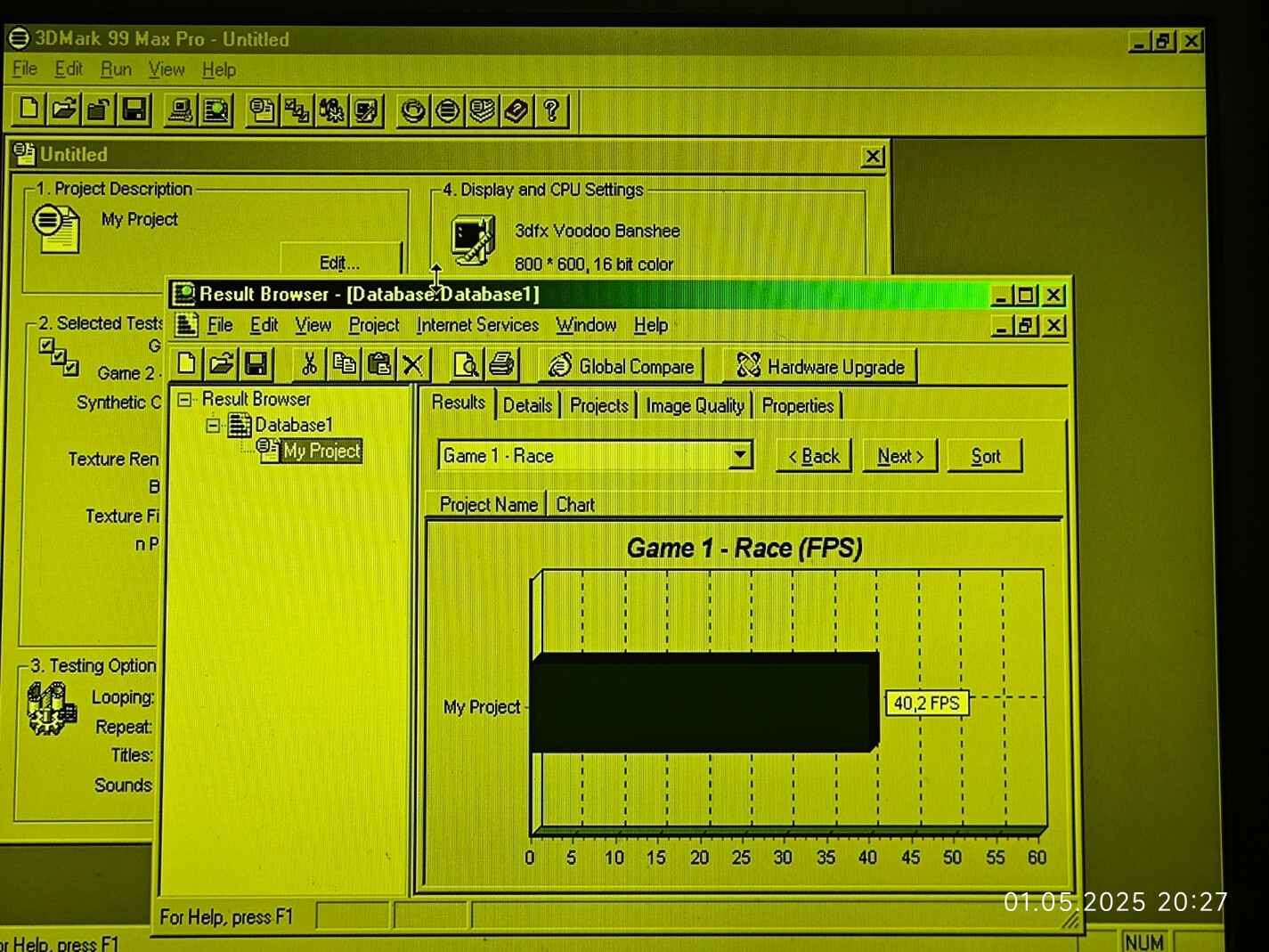Open the Help menu in Result Browser
This screenshot has width=1269, height=952.
651,325
